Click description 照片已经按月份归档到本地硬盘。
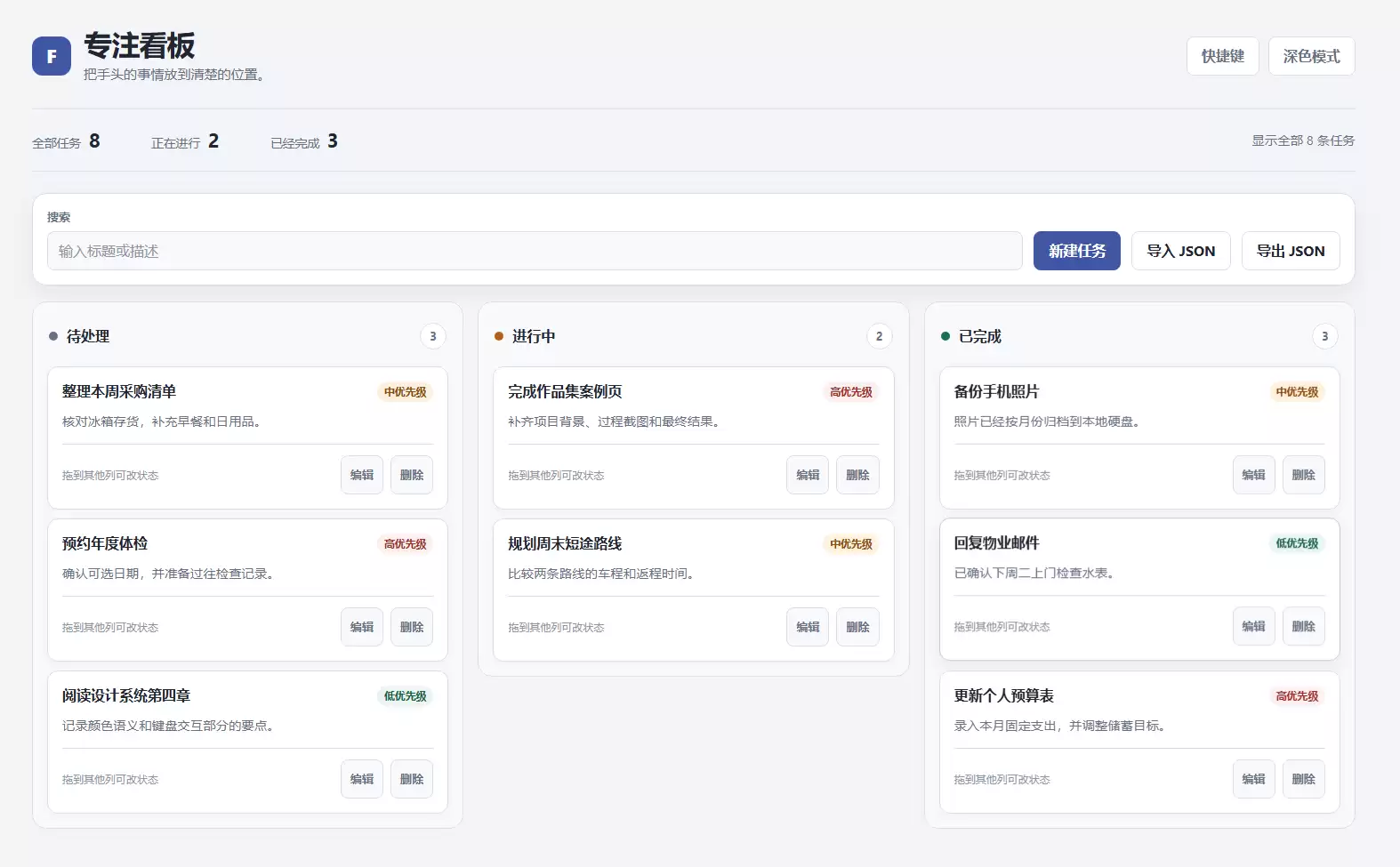This screenshot has width=1400, height=867. tap(1049, 421)
